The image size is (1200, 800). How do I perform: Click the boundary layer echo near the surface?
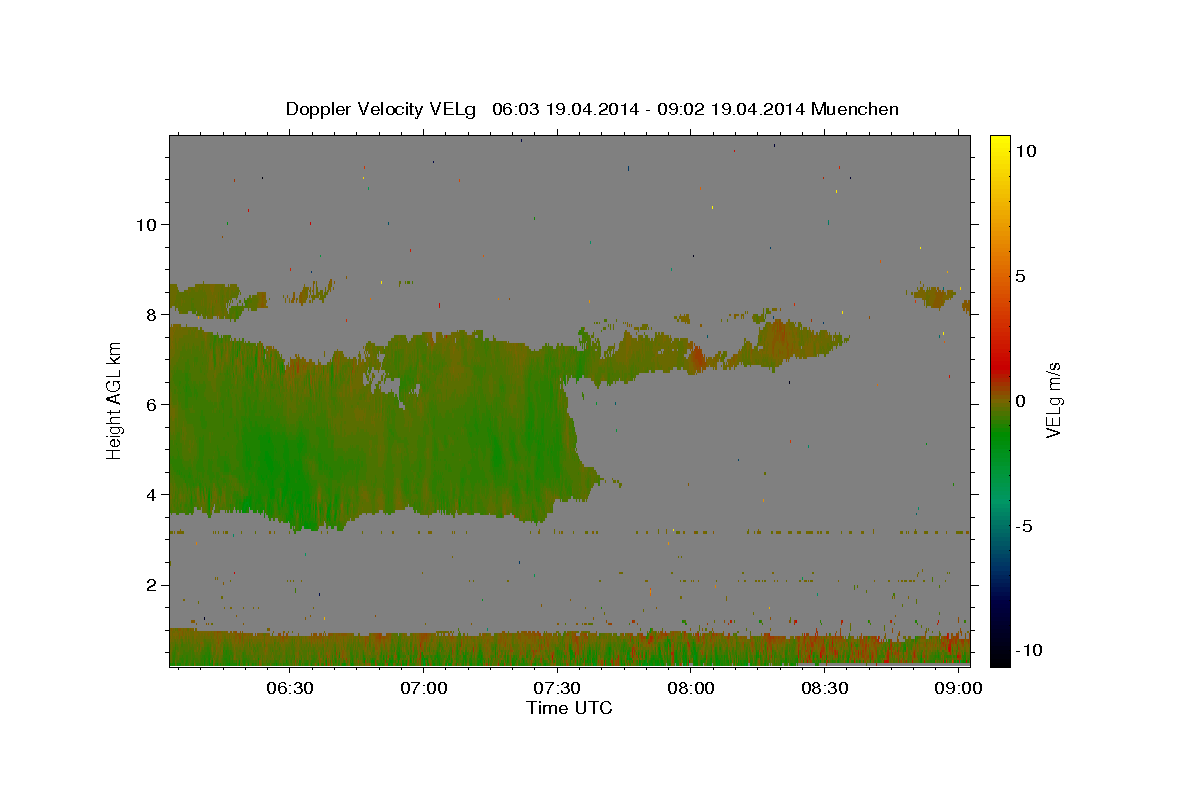(x=570, y=648)
